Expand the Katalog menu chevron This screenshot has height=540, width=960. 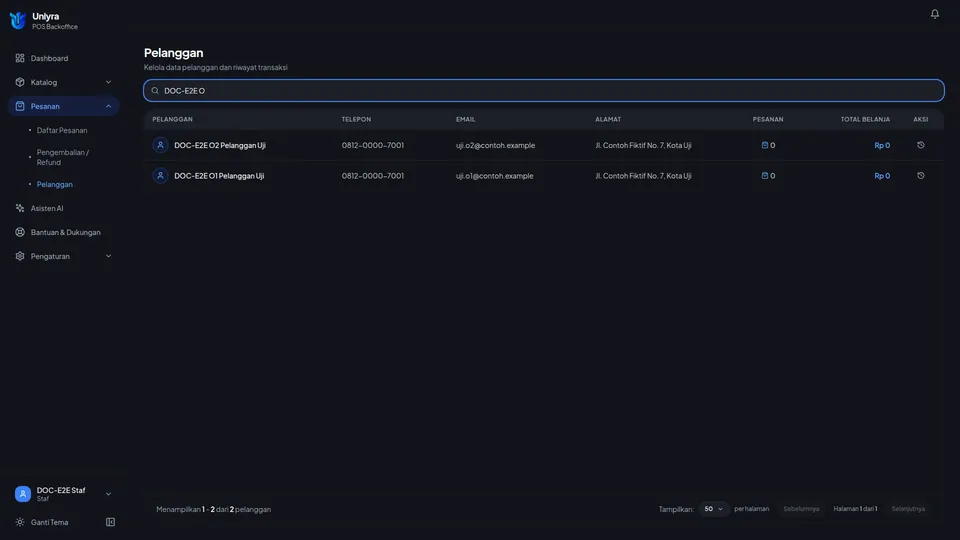click(x=108, y=82)
